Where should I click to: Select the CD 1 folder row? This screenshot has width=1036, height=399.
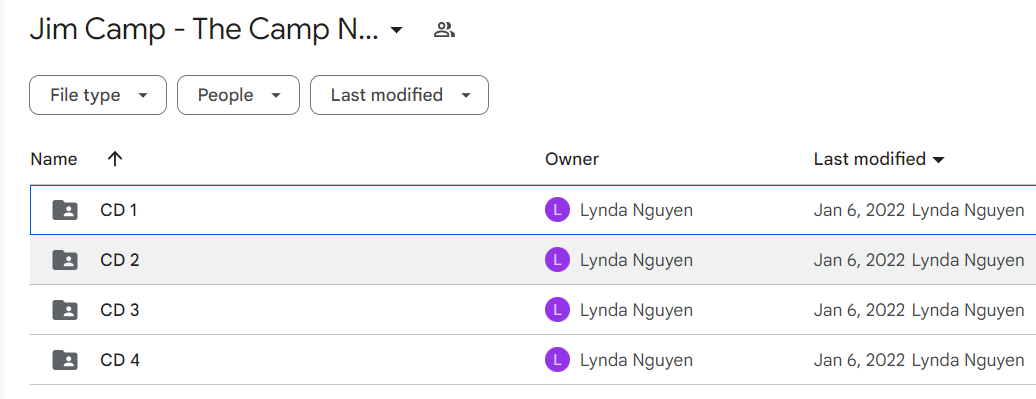point(533,210)
